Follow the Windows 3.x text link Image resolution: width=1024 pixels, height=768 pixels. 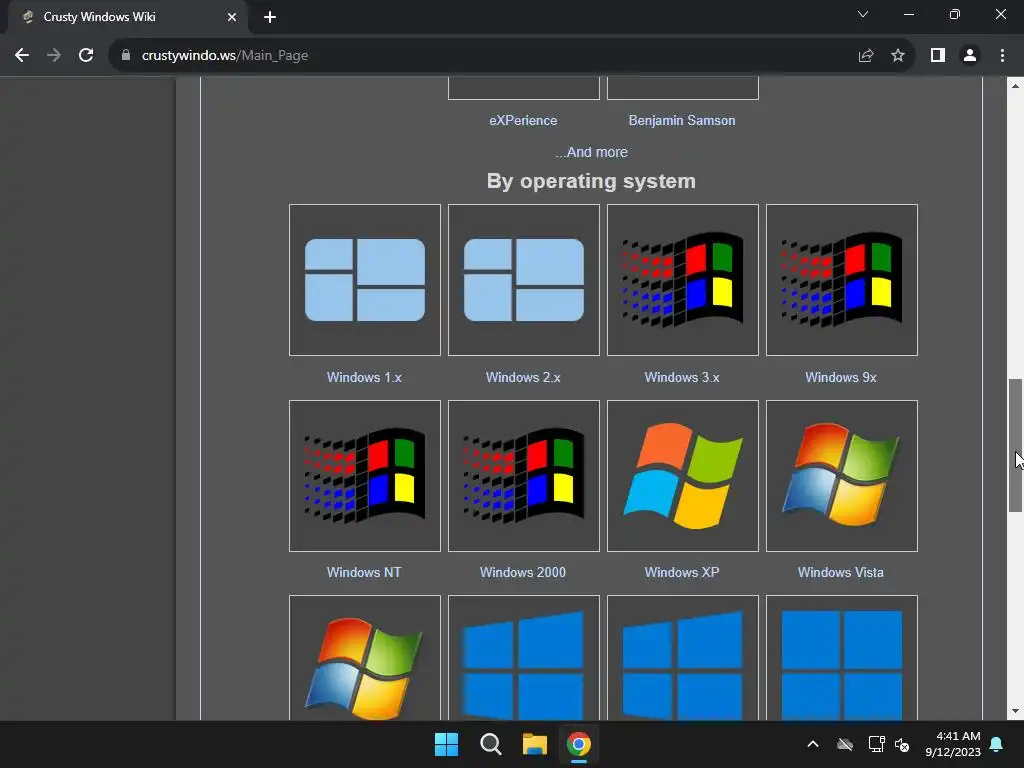tap(682, 377)
